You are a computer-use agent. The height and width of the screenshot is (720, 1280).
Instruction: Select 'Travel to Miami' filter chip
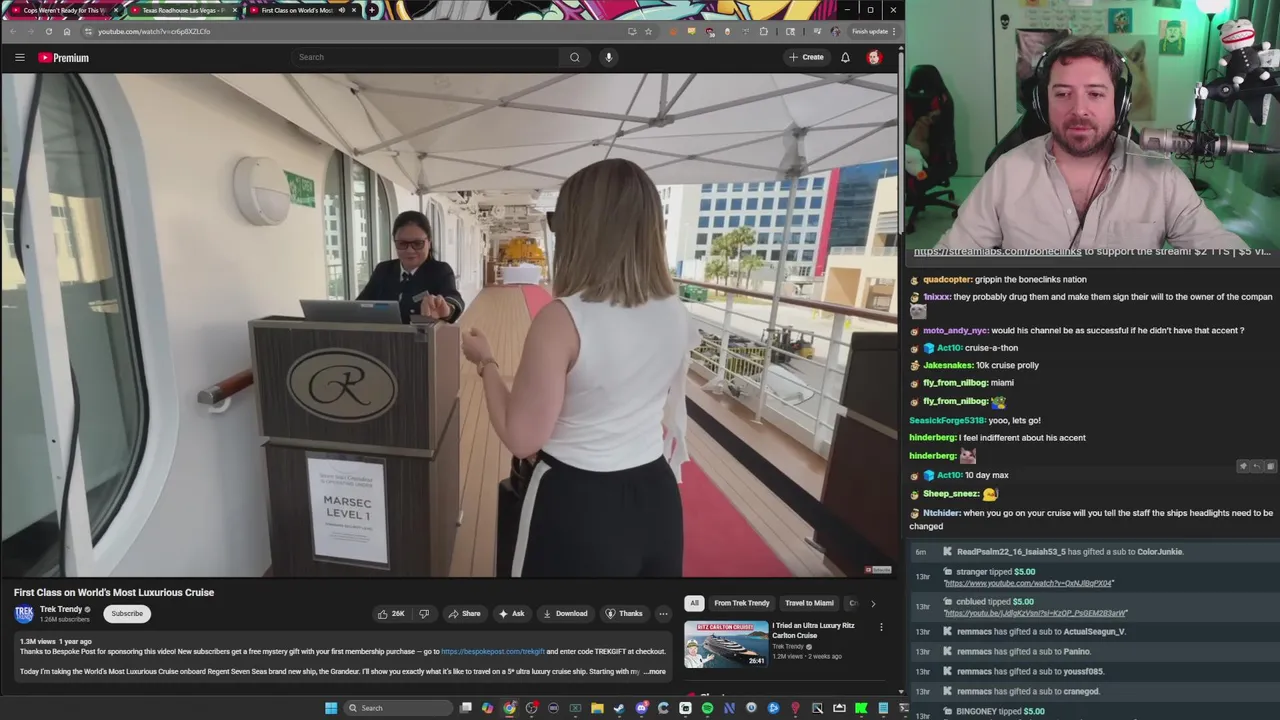809,603
